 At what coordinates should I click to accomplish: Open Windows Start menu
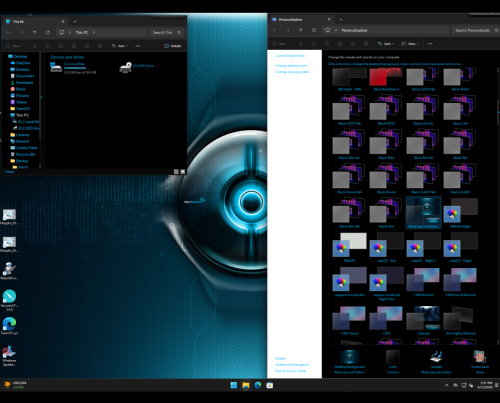point(234,385)
